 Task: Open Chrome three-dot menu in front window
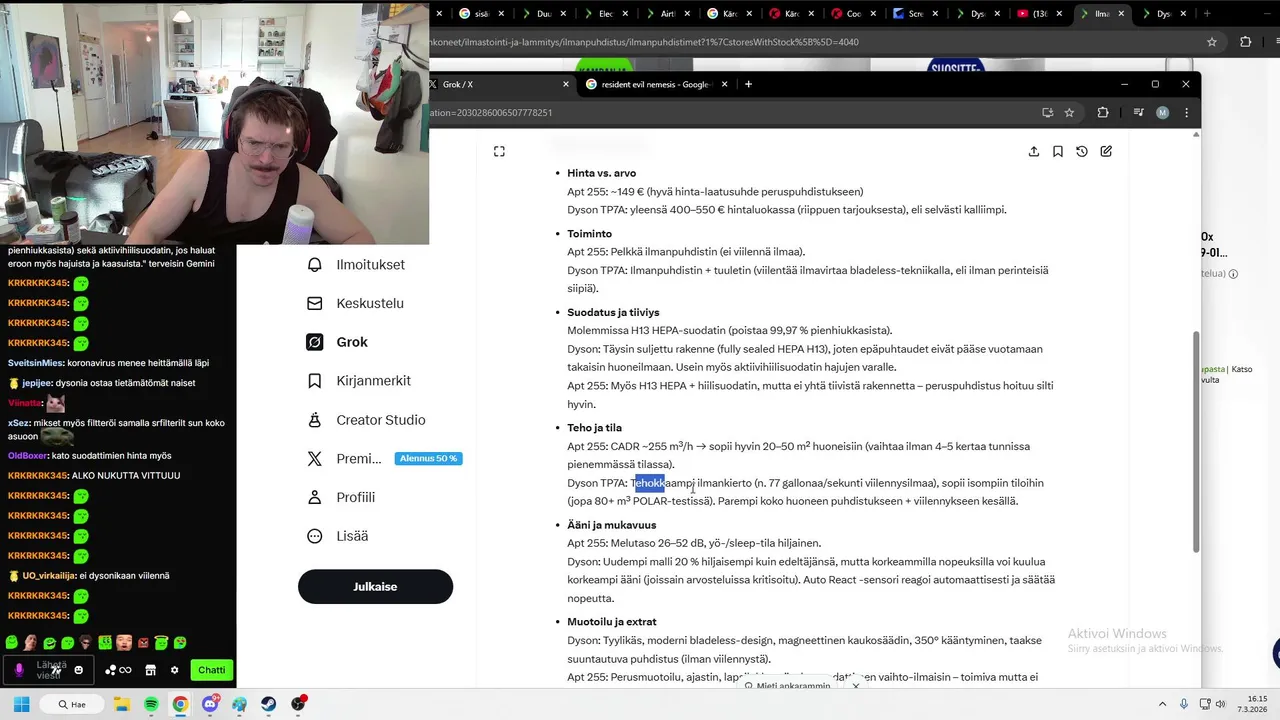pos(1186,113)
